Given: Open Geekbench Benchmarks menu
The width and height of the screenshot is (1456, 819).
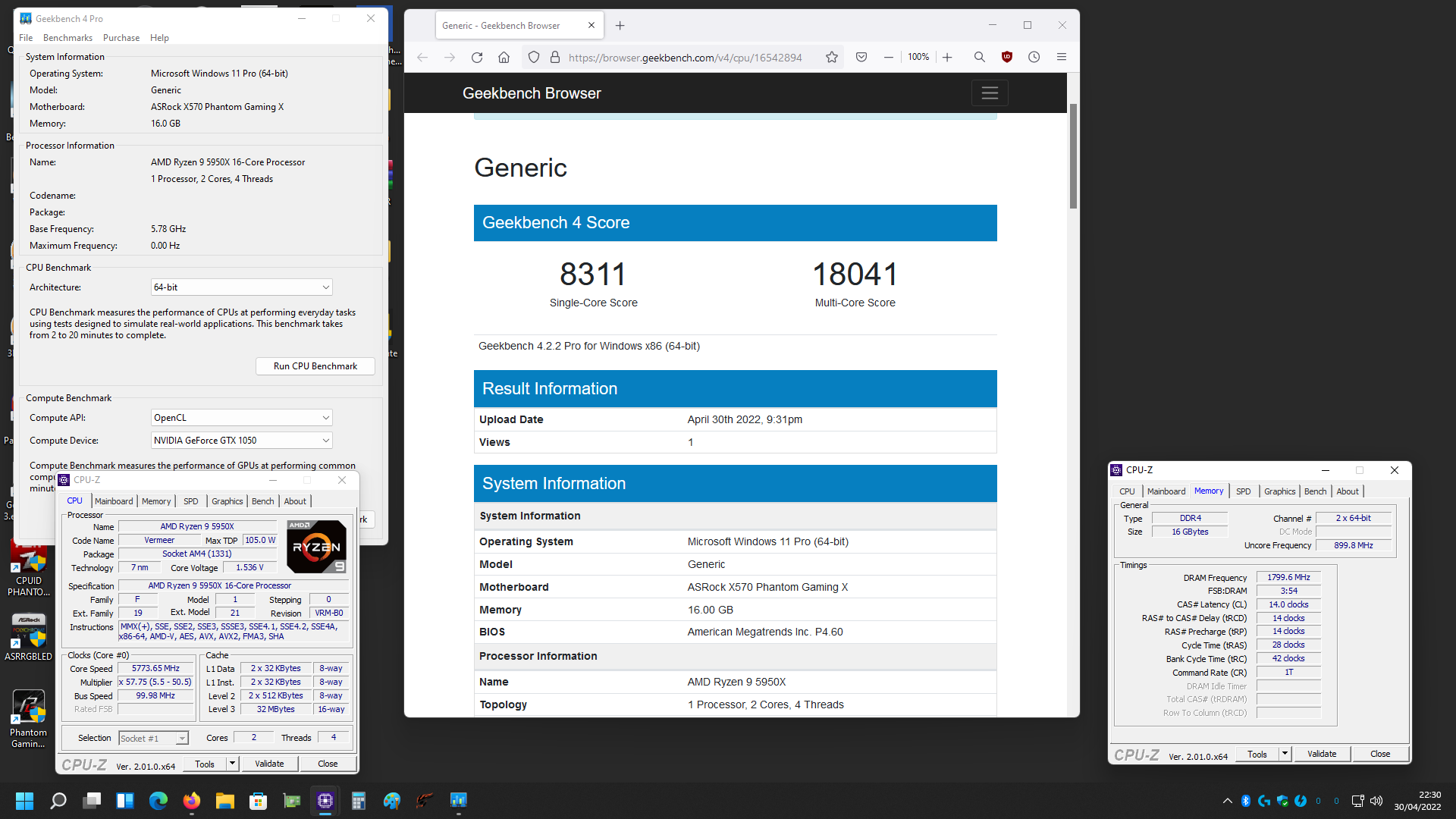Looking at the screenshot, I should coord(67,38).
